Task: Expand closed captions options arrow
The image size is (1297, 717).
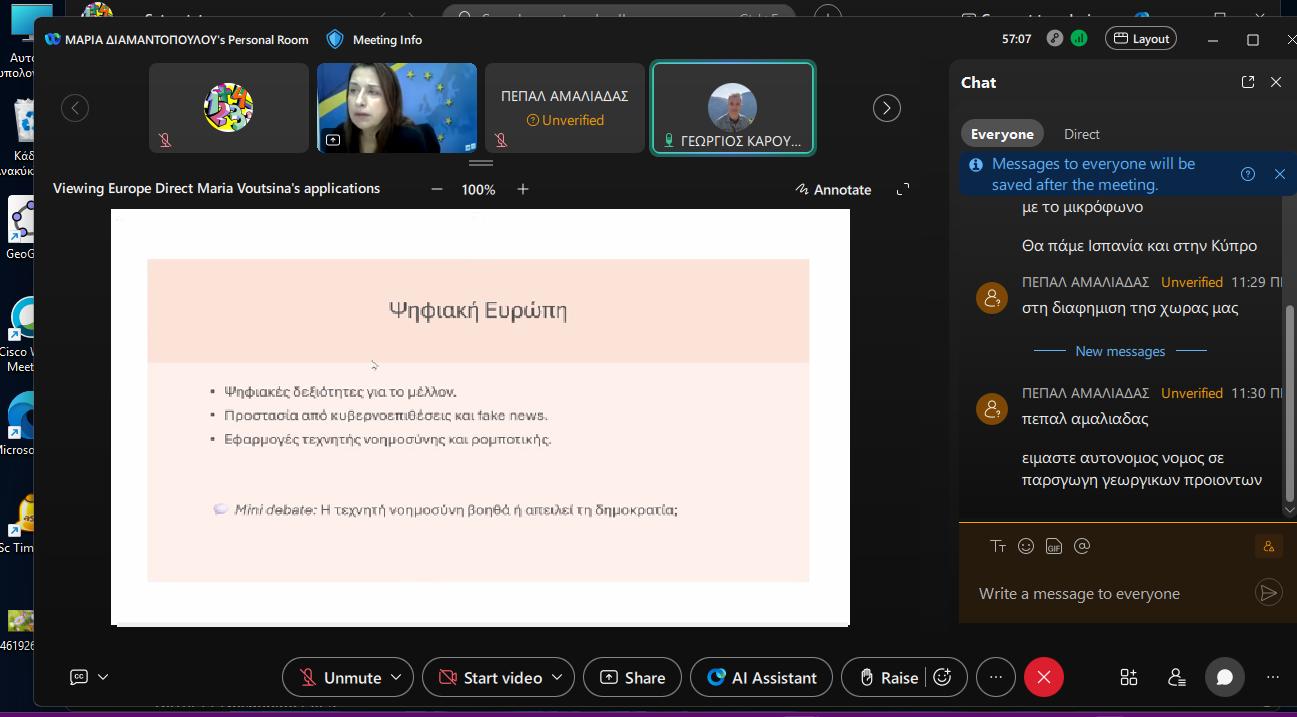Action: click(103, 677)
